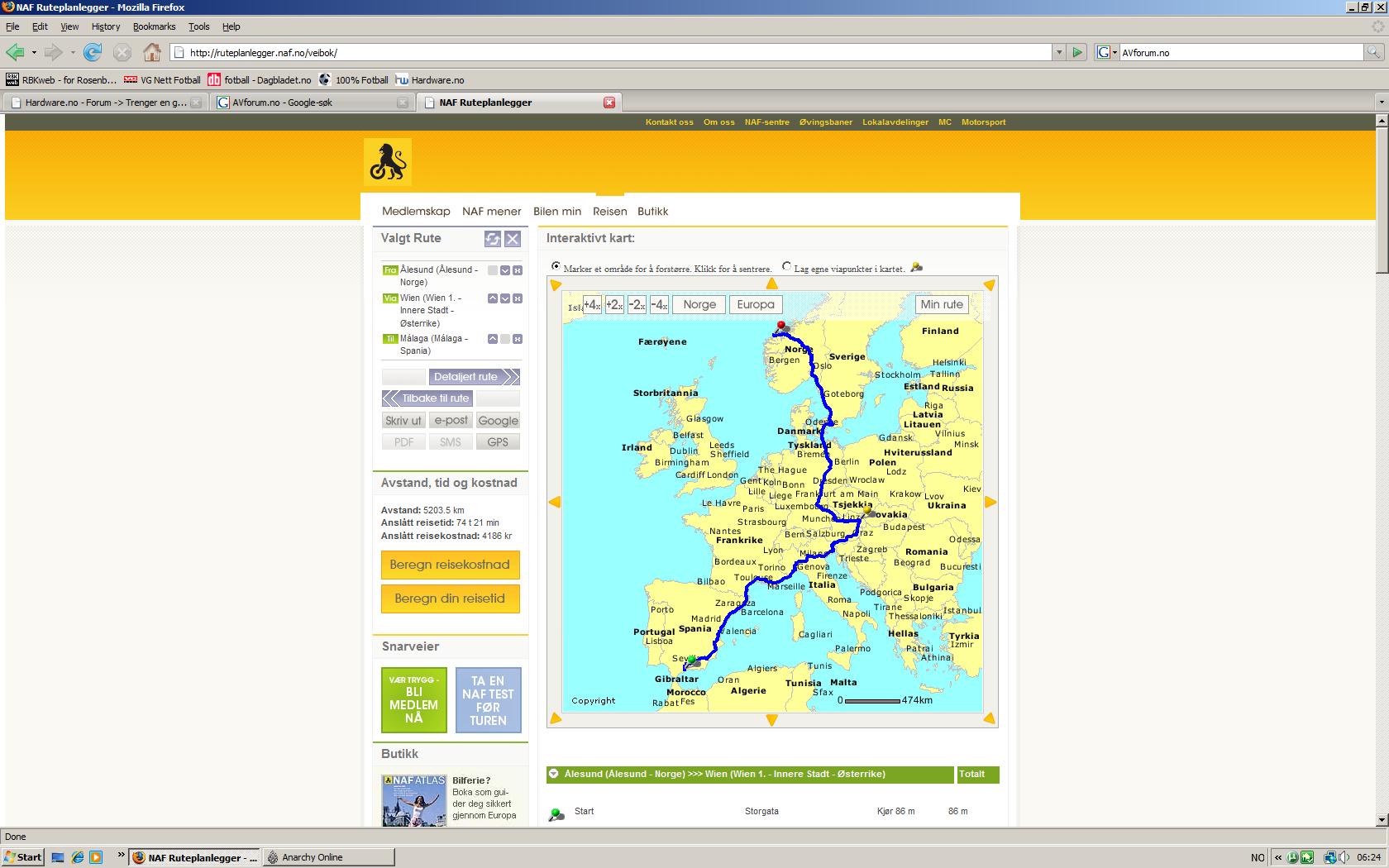Click the e-post button
The image size is (1389, 868).
click(451, 421)
